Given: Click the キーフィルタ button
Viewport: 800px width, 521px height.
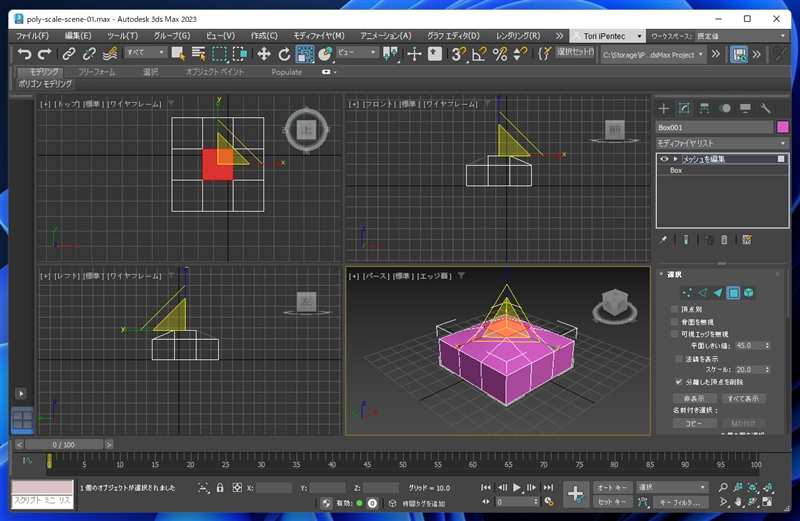Looking at the screenshot, I should pyautogui.click(x=680, y=502).
